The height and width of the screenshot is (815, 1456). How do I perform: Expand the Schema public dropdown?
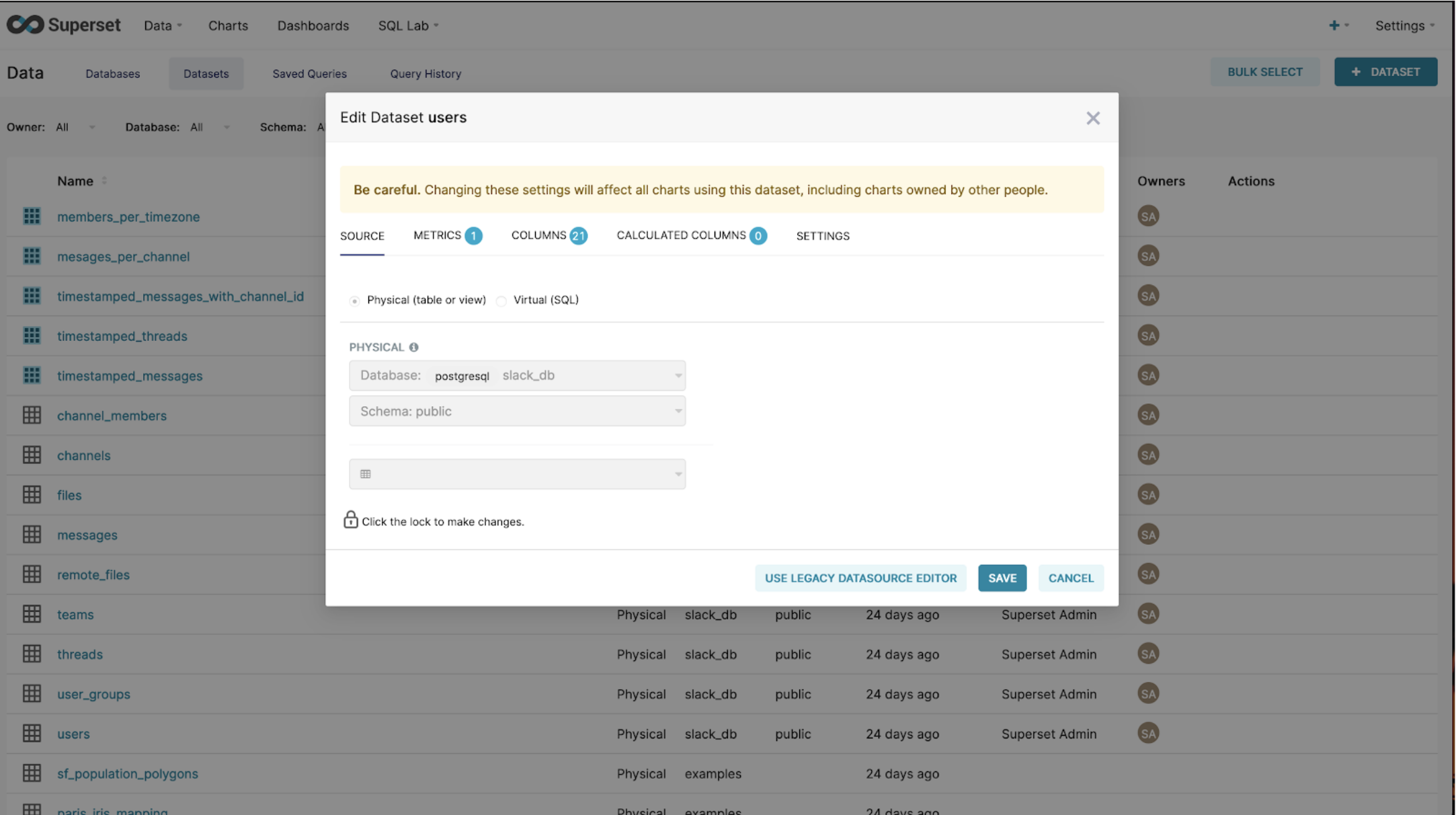[517, 411]
